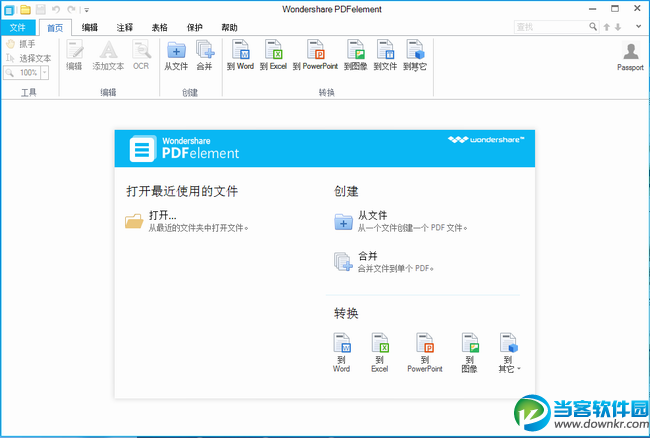Click the PDFelement app icon in title bar
Screen dimensions: 650x438
(9, 10)
